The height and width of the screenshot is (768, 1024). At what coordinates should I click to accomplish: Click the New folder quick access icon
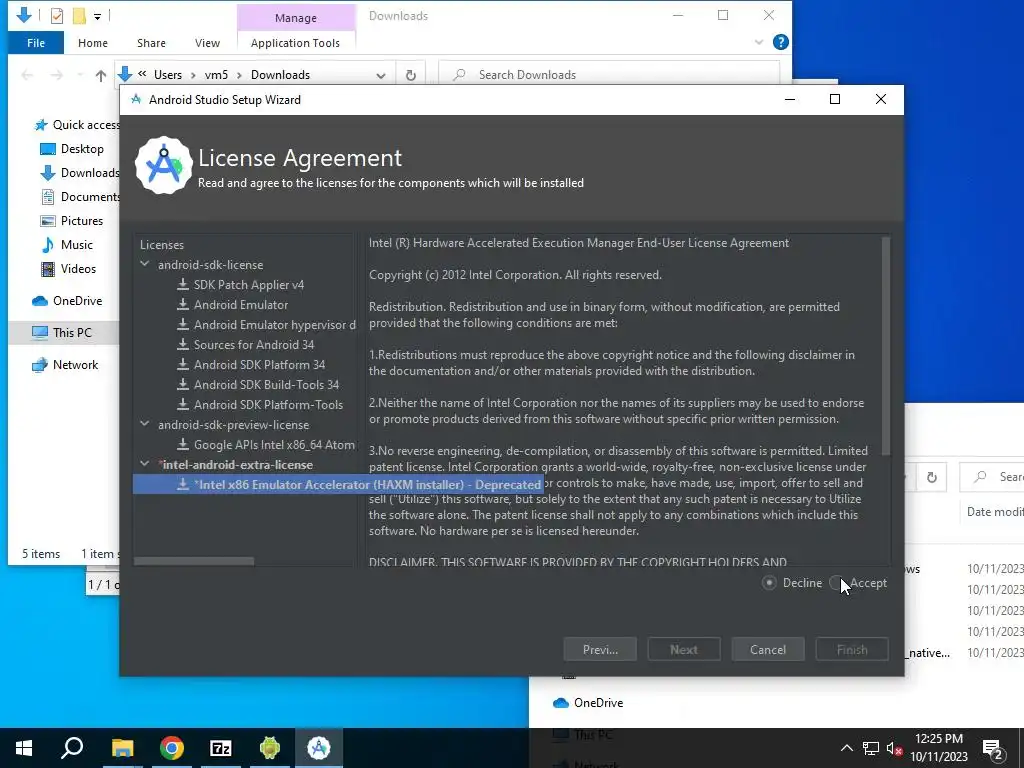click(79, 15)
